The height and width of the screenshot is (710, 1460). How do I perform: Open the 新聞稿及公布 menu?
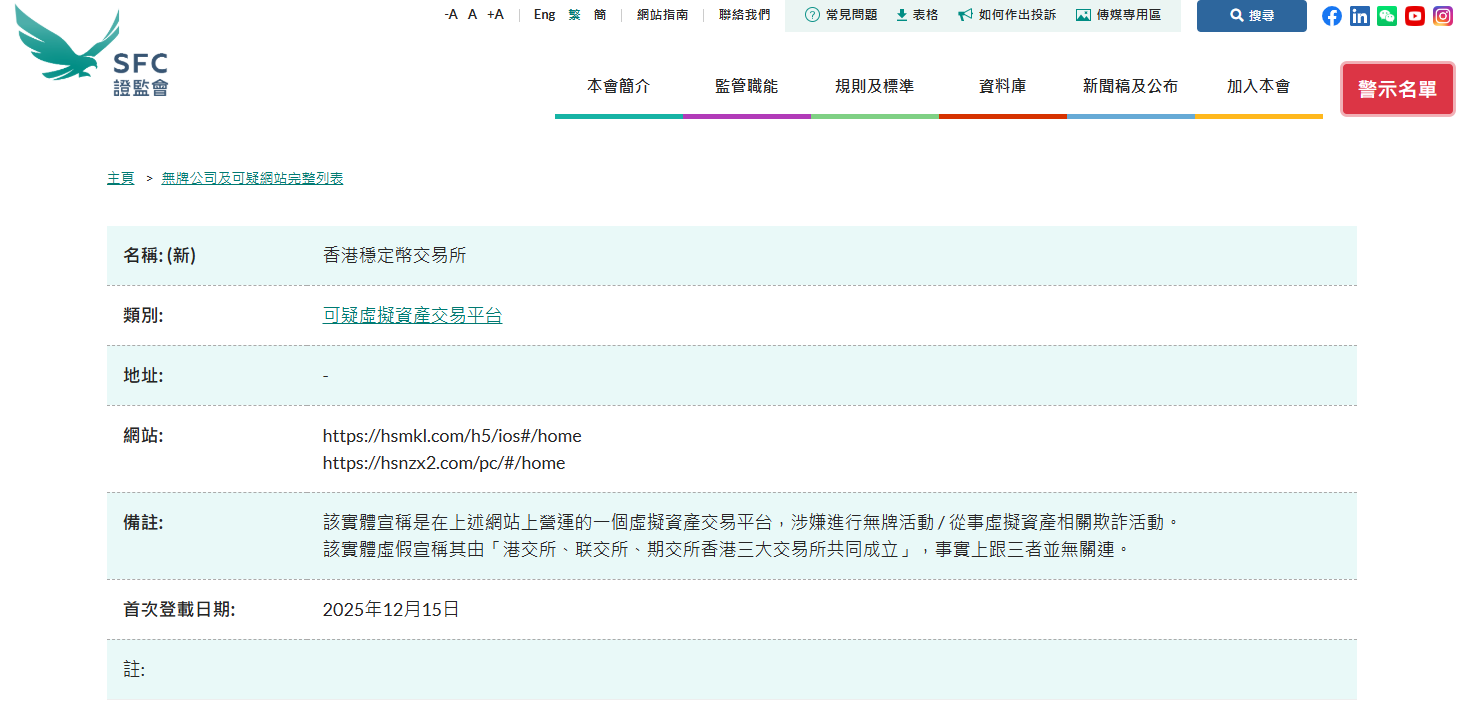[1131, 86]
